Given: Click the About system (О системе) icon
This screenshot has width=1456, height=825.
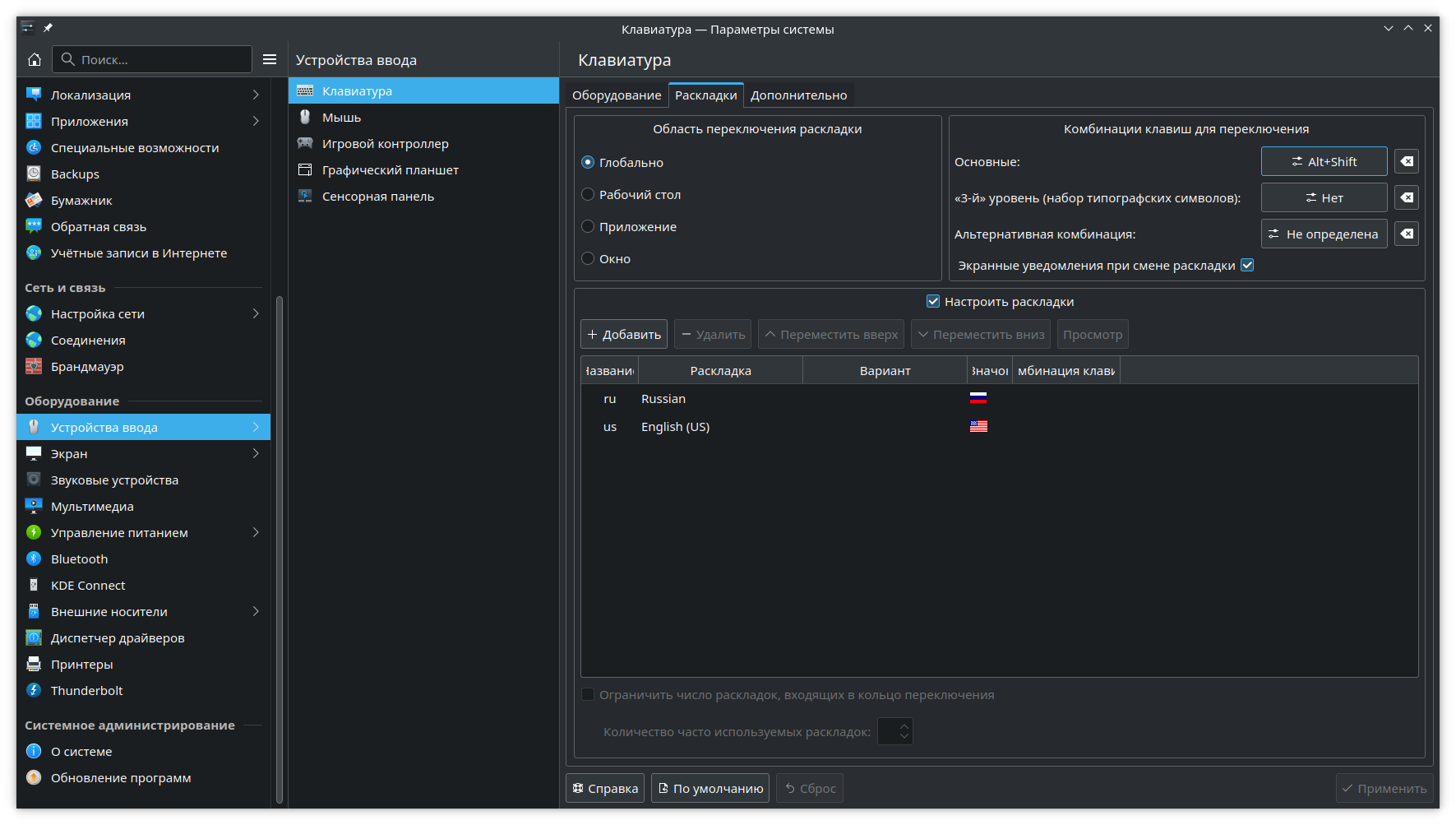Looking at the screenshot, I should coord(34,751).
